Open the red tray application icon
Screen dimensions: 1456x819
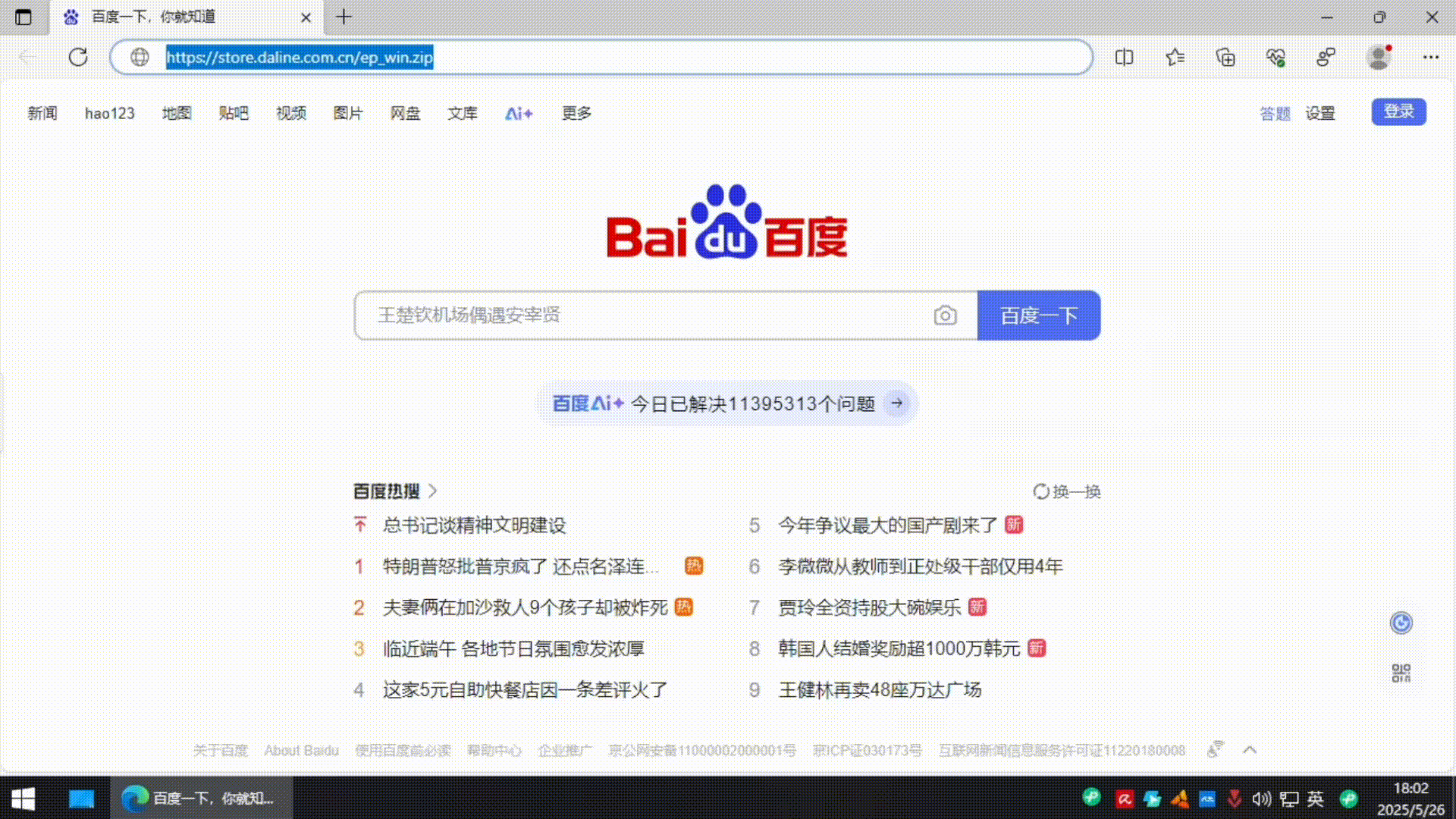point(1125,799)
